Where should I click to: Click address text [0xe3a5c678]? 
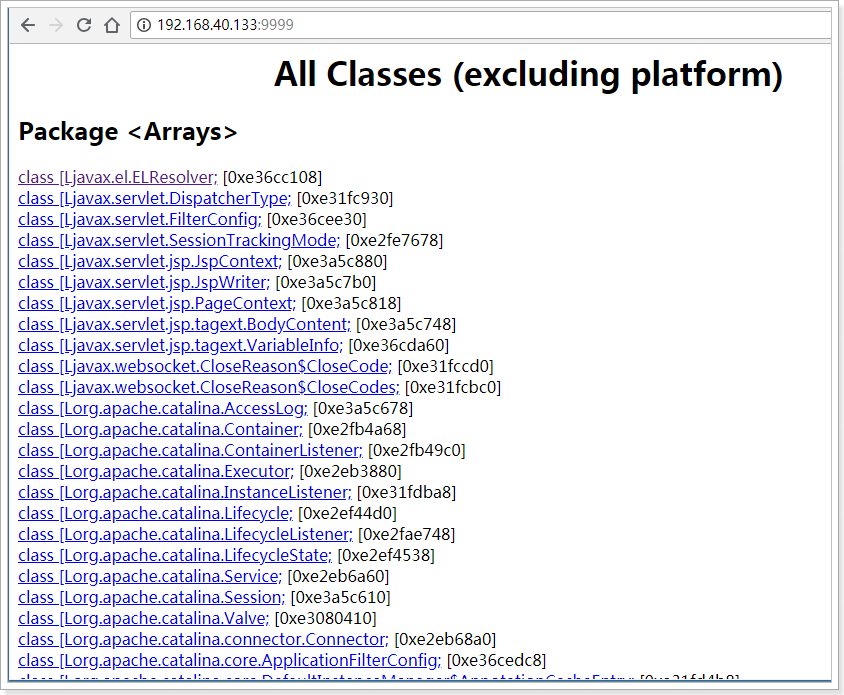pyautogui.click(x=363, y=408)
